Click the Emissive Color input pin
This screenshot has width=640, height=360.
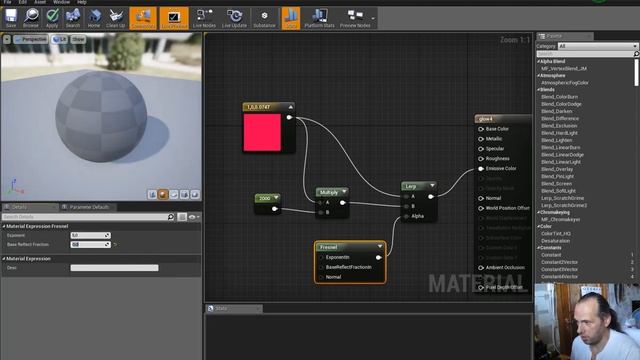click(481, 169)
